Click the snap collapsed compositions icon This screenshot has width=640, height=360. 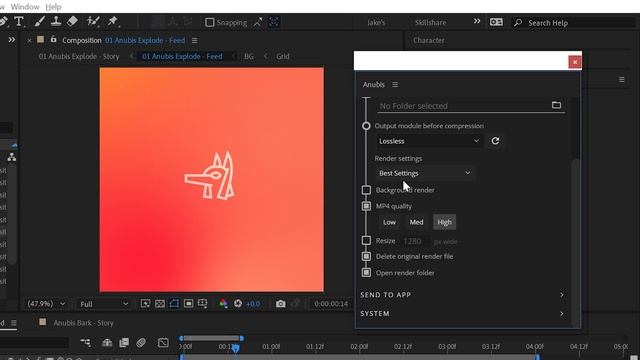[273, 22]
